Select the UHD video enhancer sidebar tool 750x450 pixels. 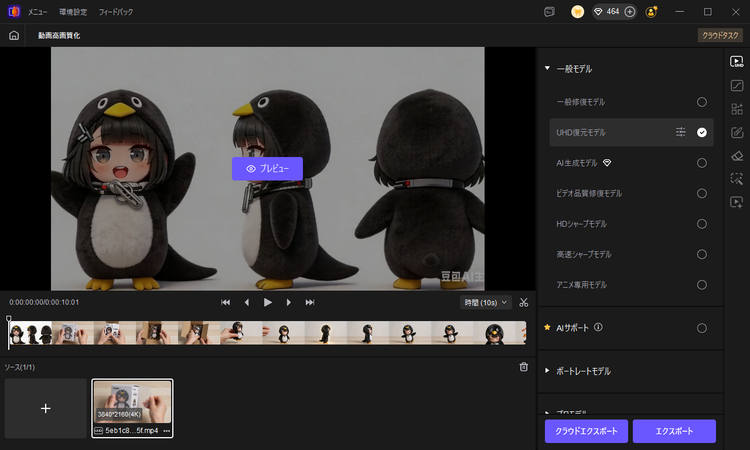737,62
